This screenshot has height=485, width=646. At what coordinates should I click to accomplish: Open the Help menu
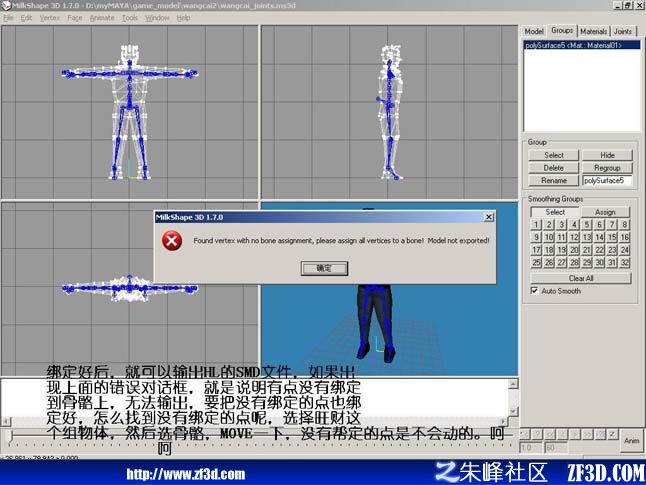(183, 18)
